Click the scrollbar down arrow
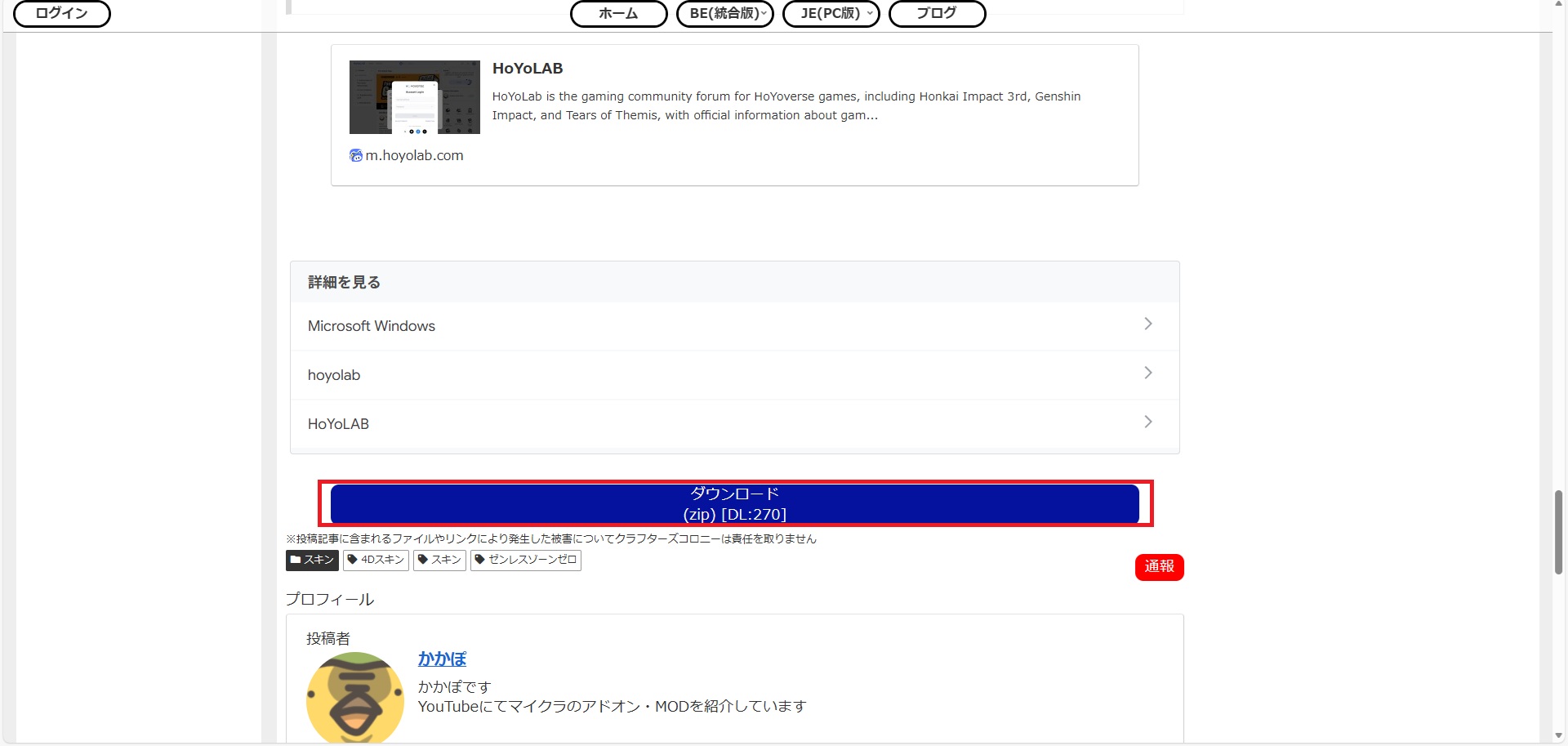Viewport: 1568px width, 746px height. click(x=1559, y=736)
